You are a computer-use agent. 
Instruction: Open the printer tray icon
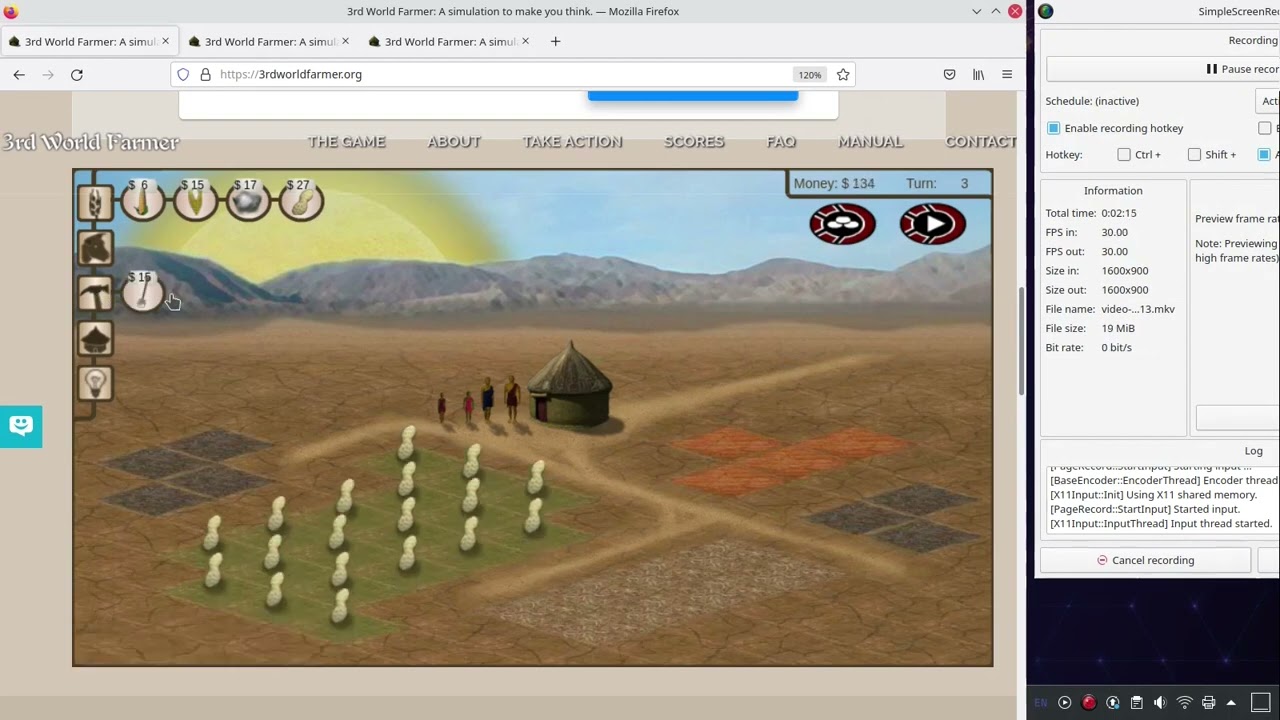click(1208, 703)
